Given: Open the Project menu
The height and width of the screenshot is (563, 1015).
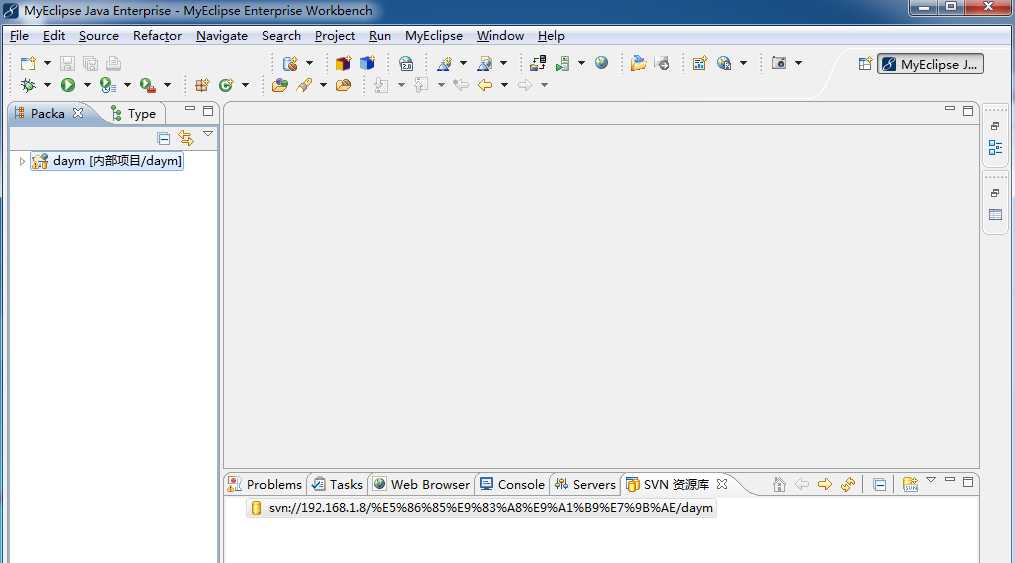Looking at the screenshot, I should point(335,36).
